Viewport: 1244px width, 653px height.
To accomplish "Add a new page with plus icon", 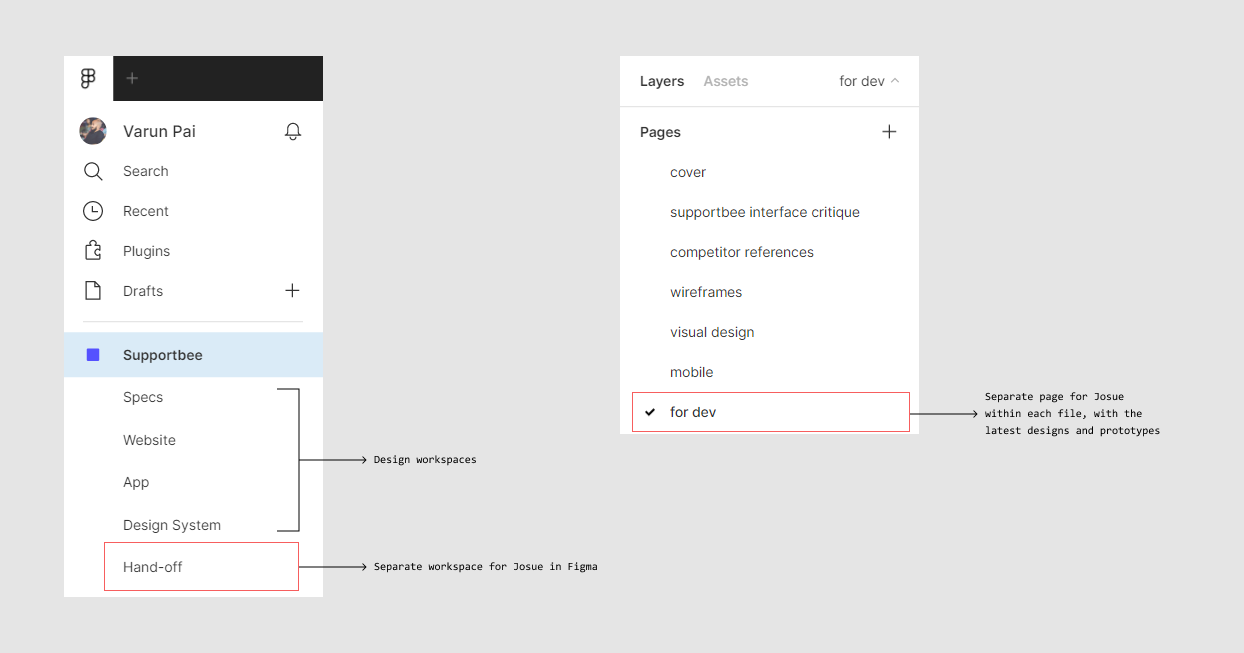I will click(x=889, y=132).
